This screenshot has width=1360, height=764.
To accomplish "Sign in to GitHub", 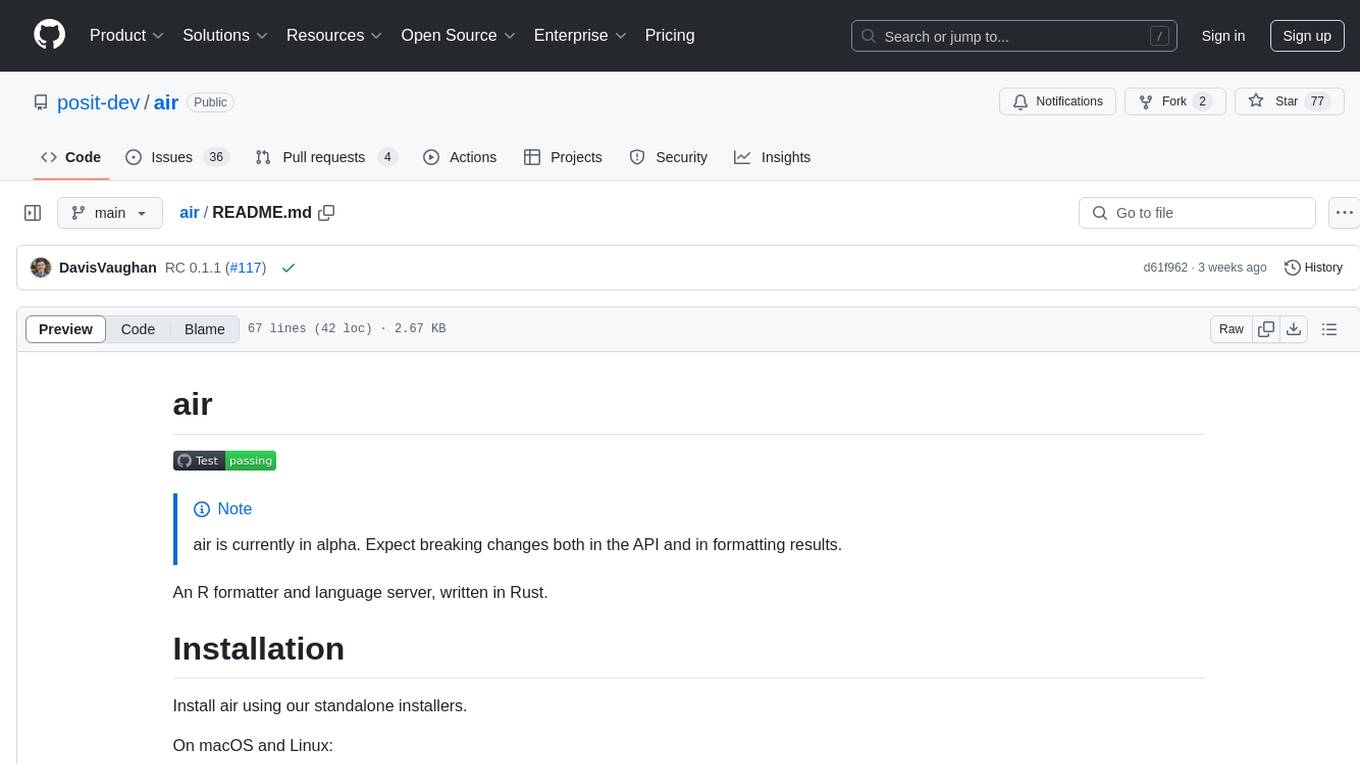I will coord(1223,36).
